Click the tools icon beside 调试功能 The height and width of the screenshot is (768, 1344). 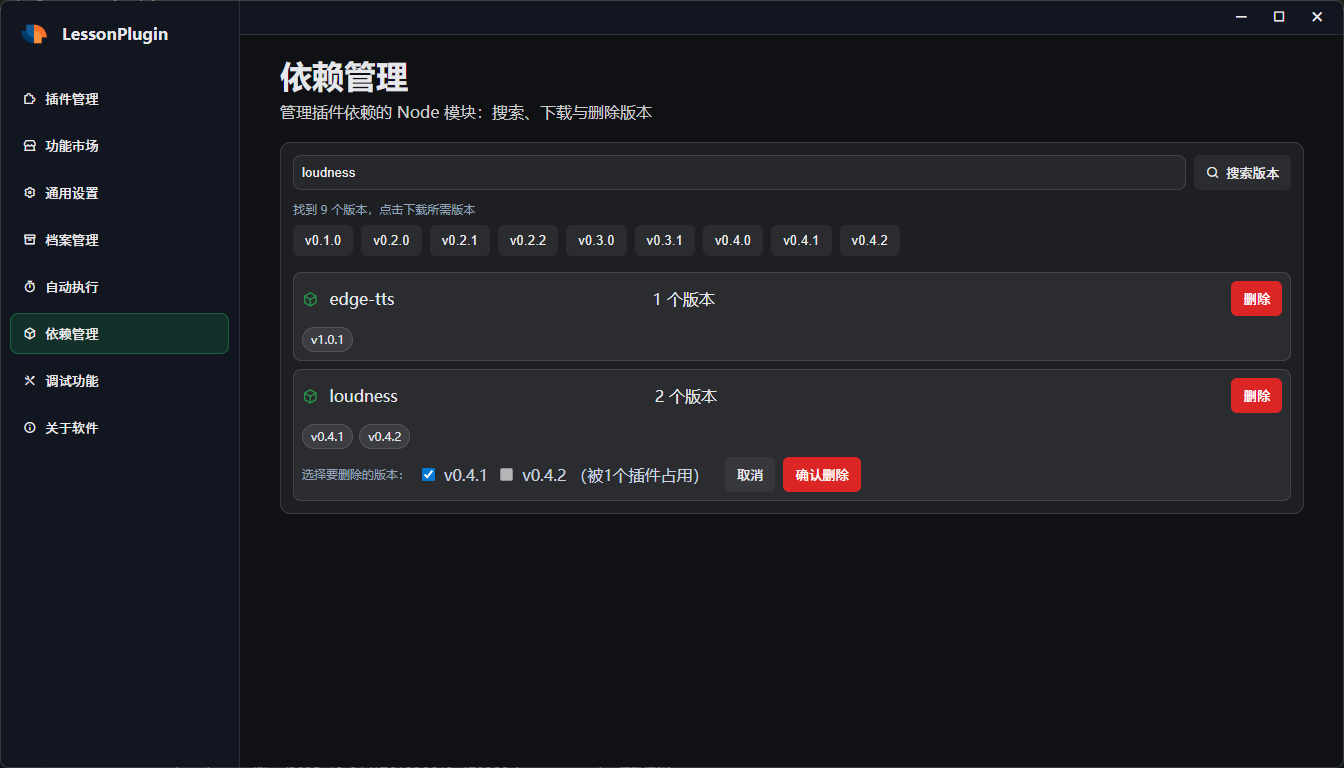[30, 381]
